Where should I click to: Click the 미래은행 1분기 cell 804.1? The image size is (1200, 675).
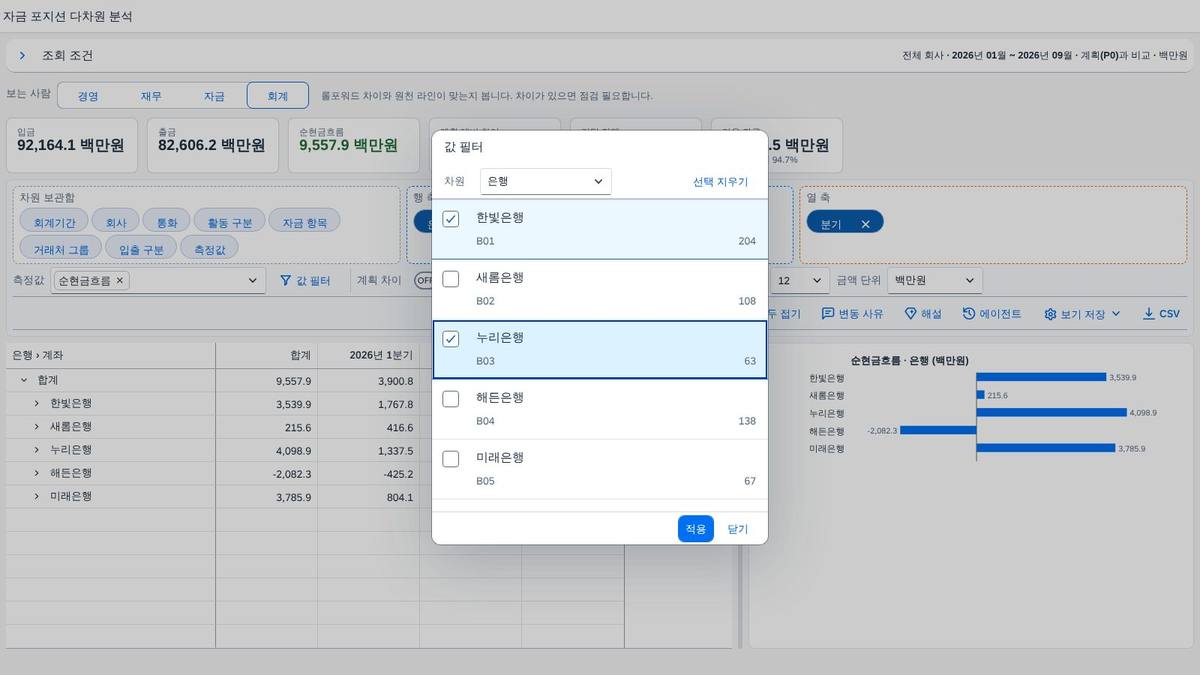click(x=368, y=496)
